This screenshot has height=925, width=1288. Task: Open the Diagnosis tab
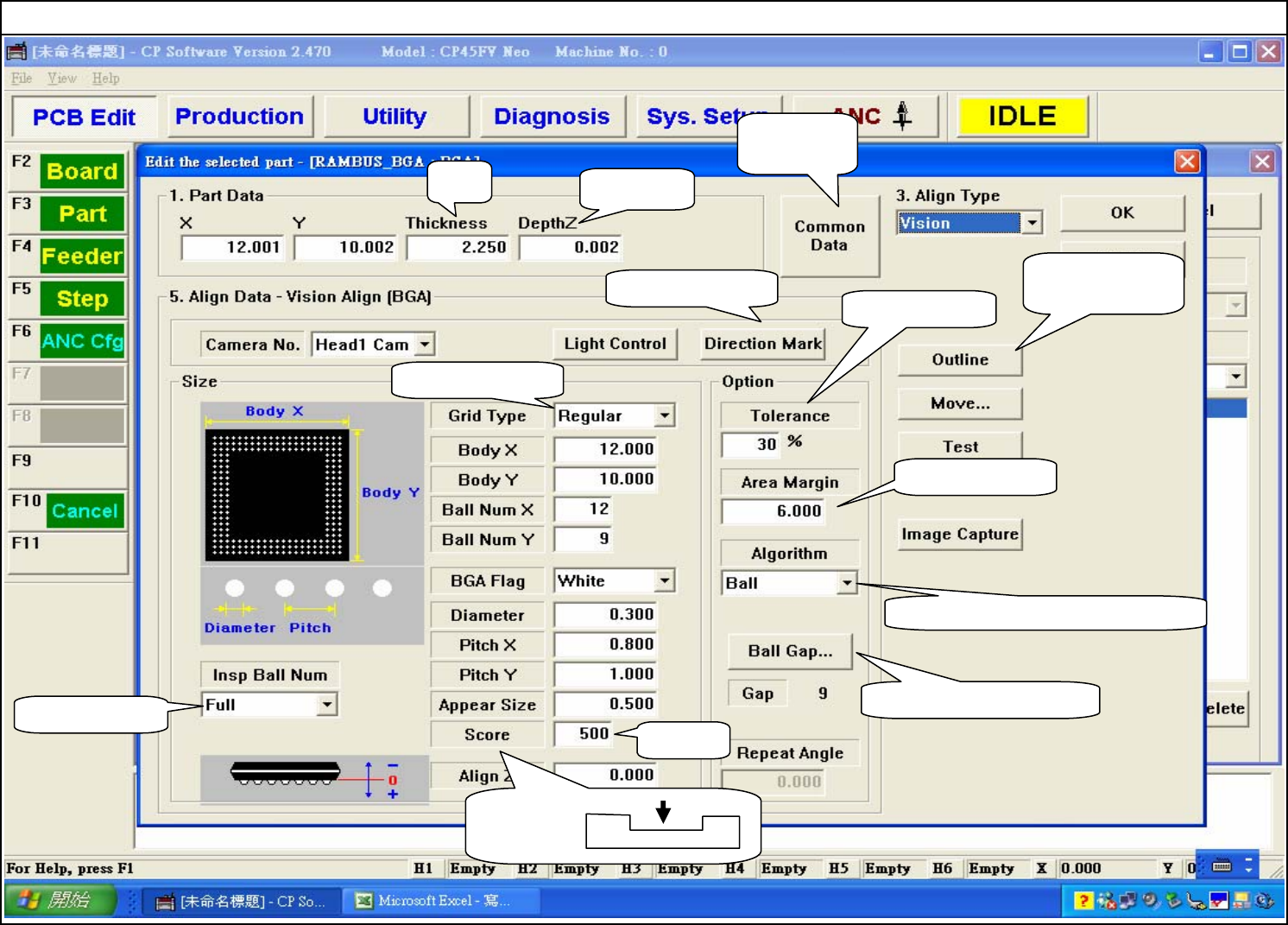click(552, 117)
